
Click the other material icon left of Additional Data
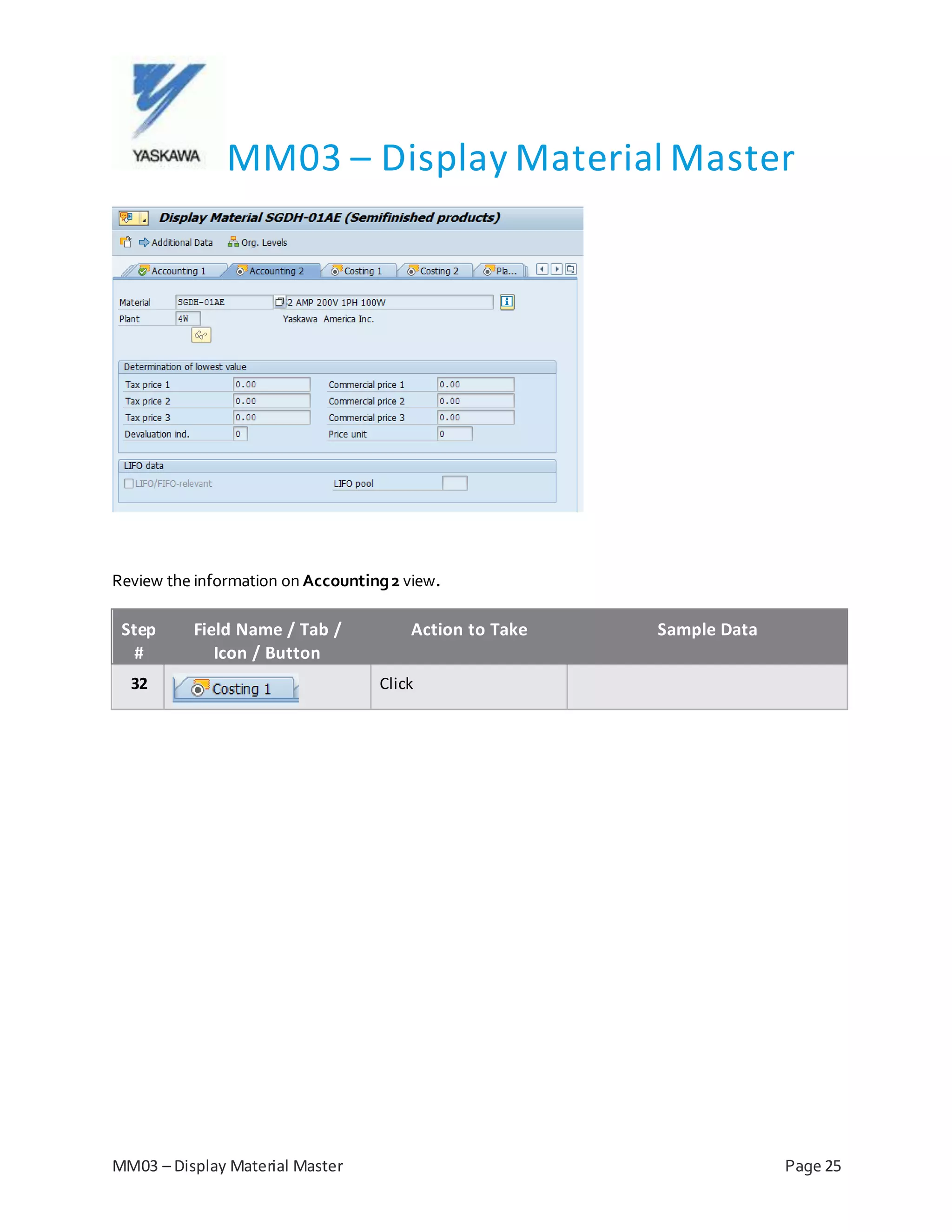(126, 242)
